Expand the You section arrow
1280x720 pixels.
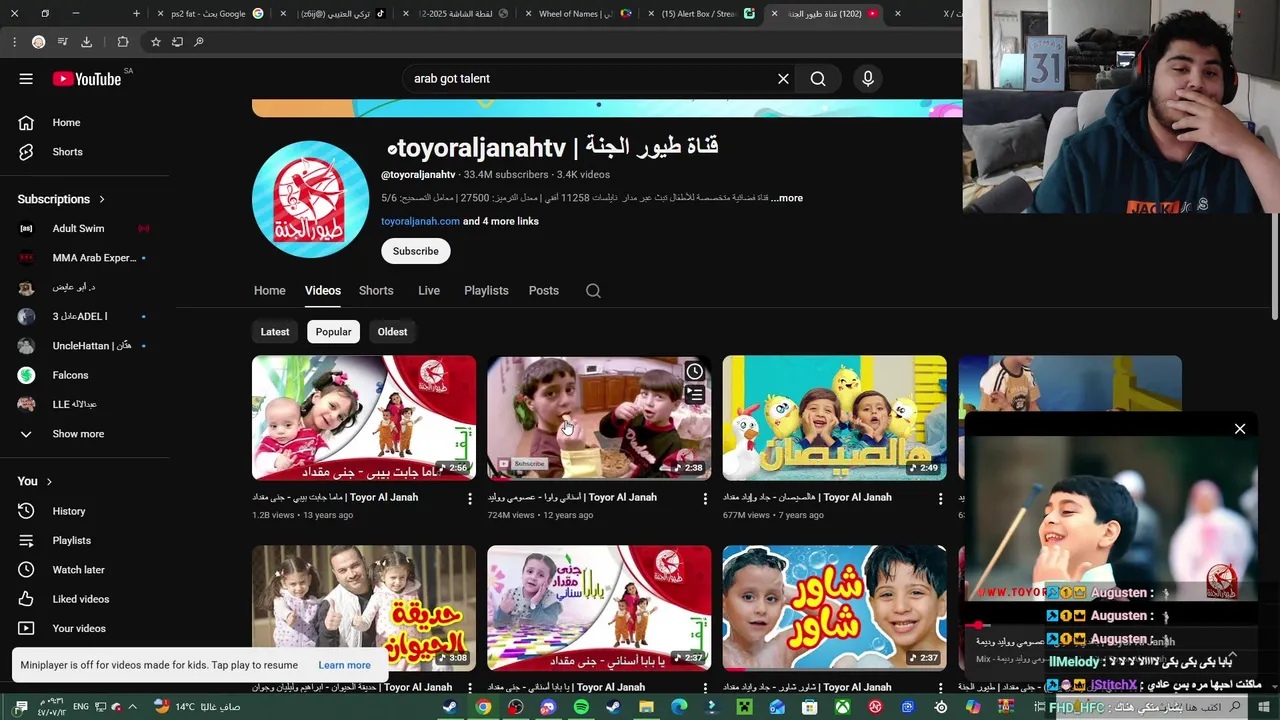49,481
